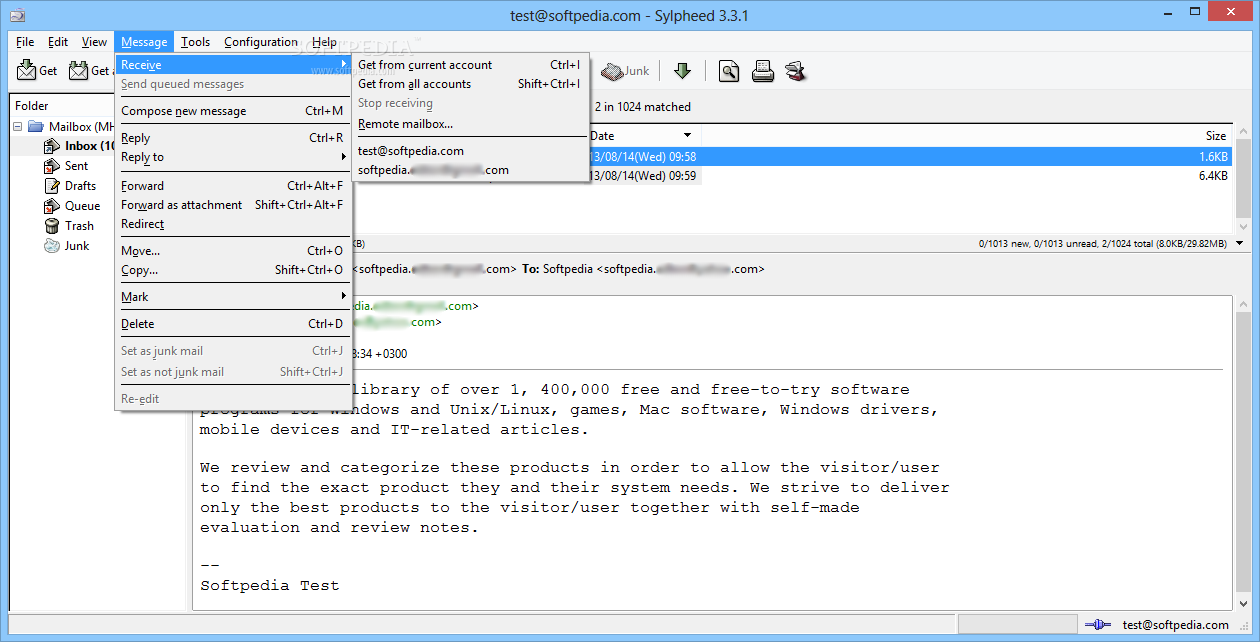Choose Copy... menu item

pyautogui.click(x=232, y=270)
